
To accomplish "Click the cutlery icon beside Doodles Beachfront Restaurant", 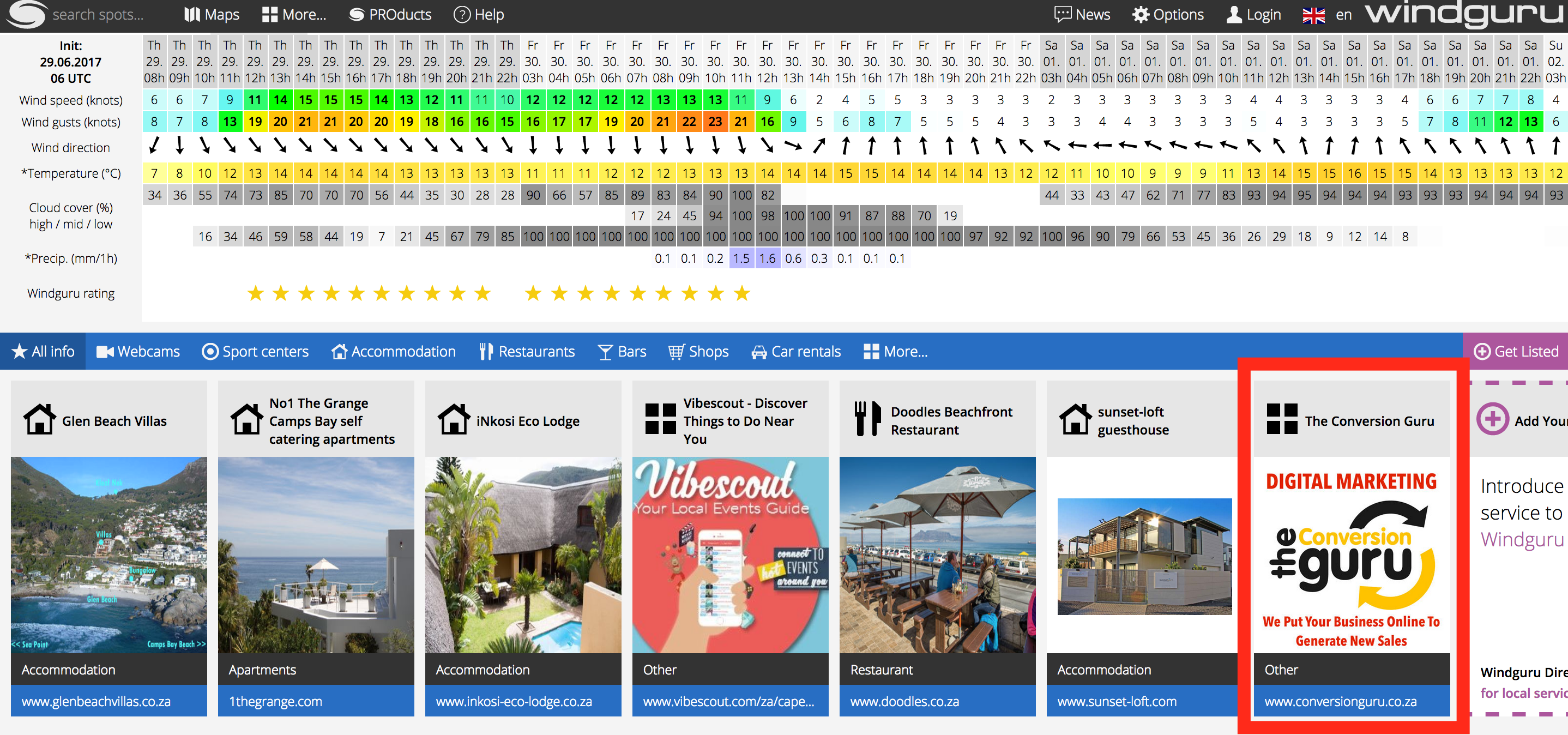I will [867, 419].
